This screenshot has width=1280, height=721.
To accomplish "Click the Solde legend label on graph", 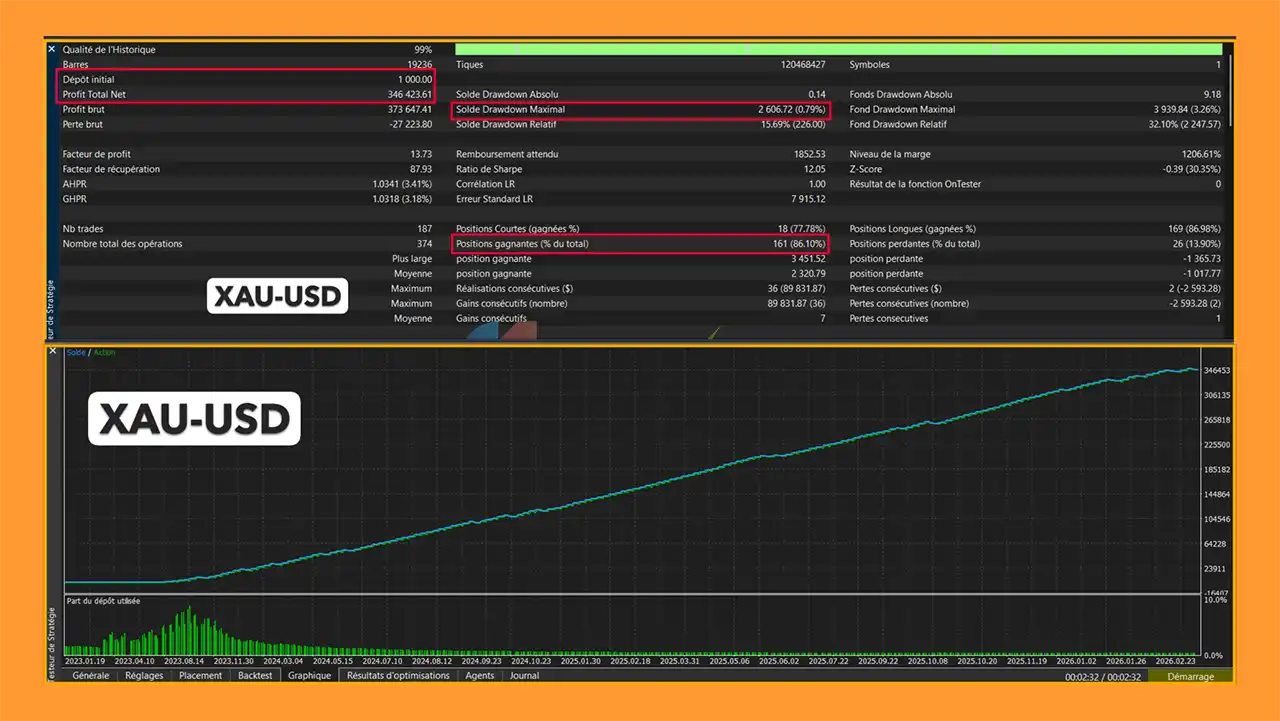I will (x=76, y=353).
